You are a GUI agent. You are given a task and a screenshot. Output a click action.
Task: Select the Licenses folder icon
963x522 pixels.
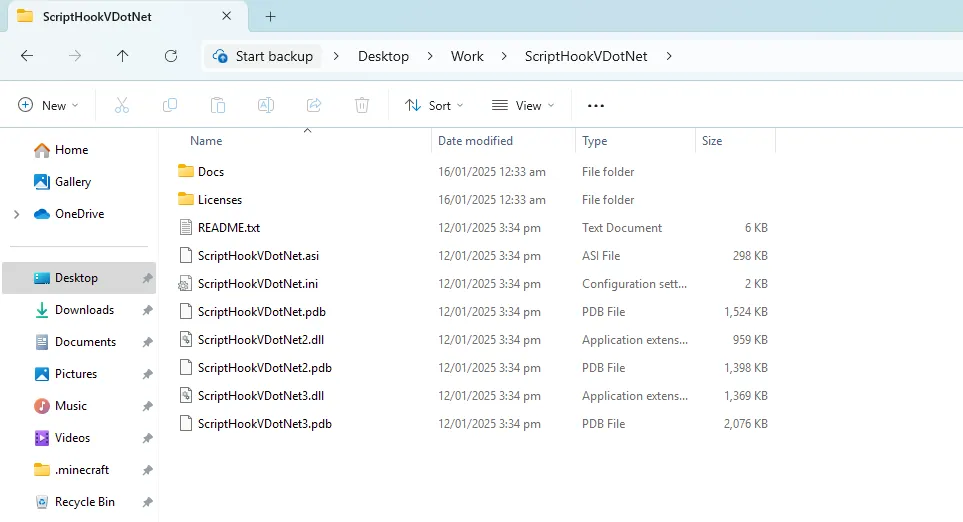(x=185, y=199)
